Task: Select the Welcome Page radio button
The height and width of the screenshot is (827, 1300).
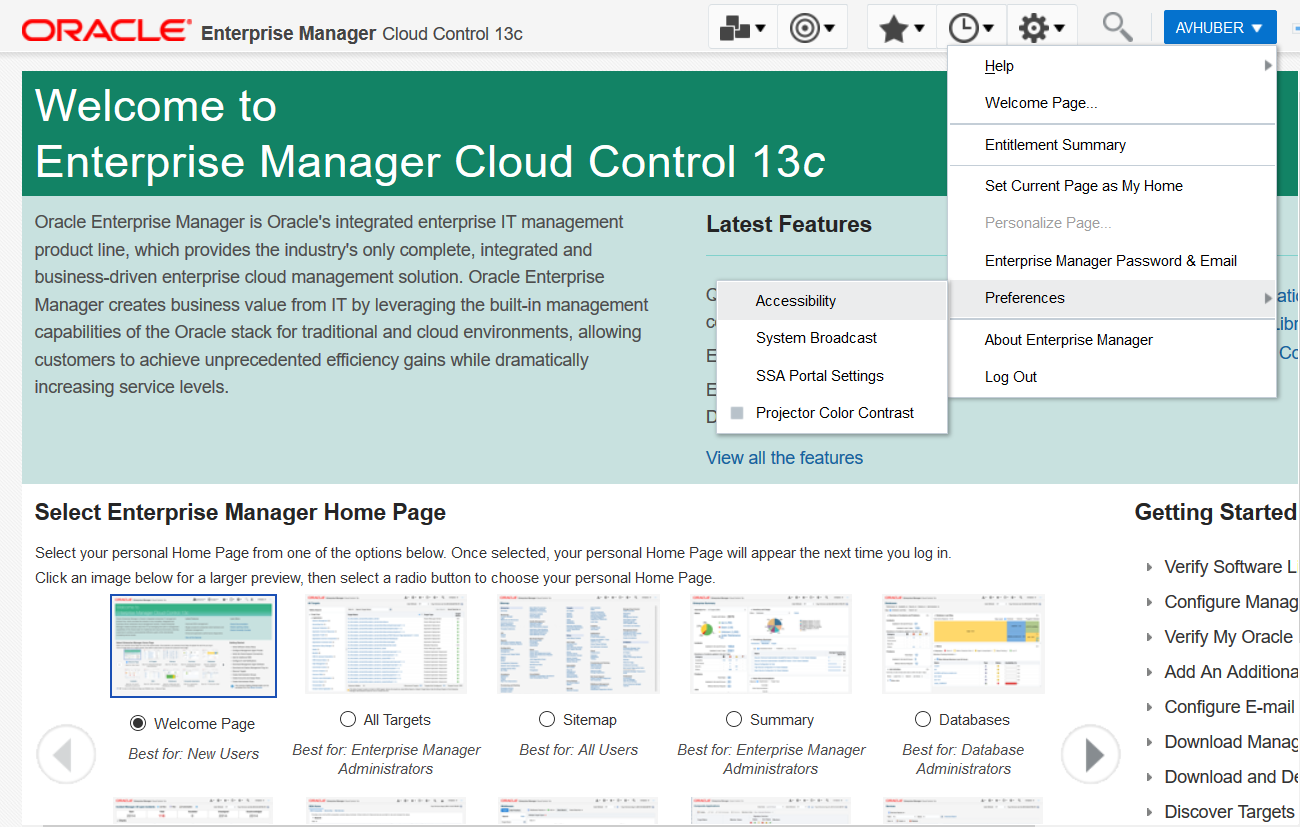Action: (138, 723)
